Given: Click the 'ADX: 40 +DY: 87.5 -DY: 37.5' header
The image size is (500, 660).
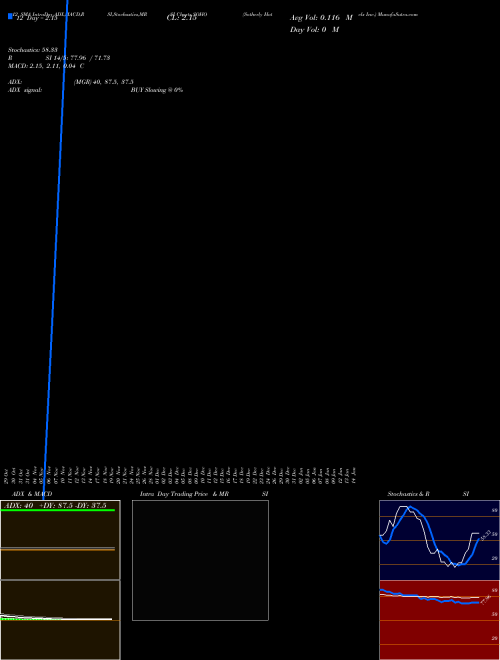Looking at the screenshot, I should tap(56, 505).
